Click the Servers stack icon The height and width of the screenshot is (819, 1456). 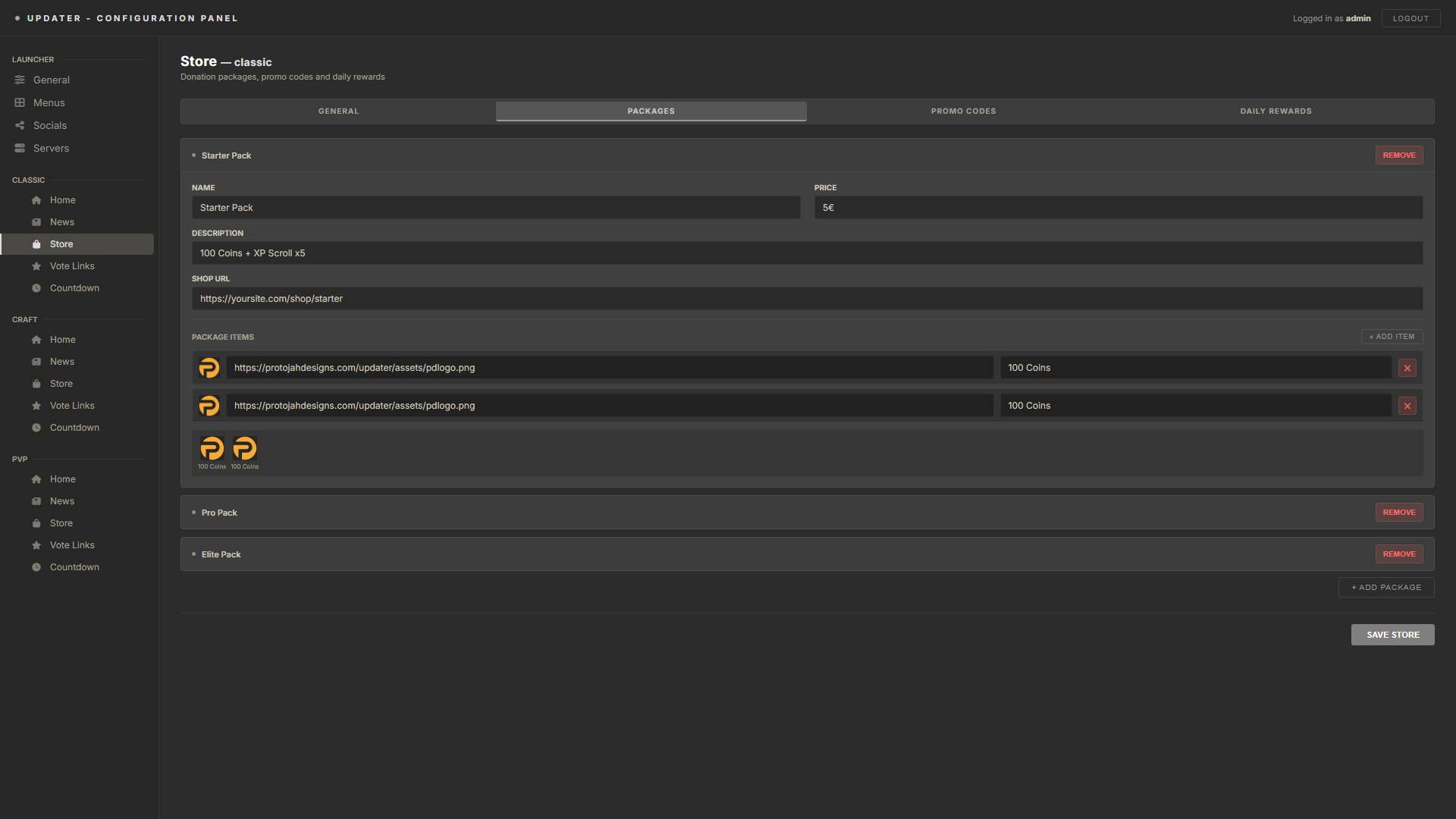click(x=20, y=148)
